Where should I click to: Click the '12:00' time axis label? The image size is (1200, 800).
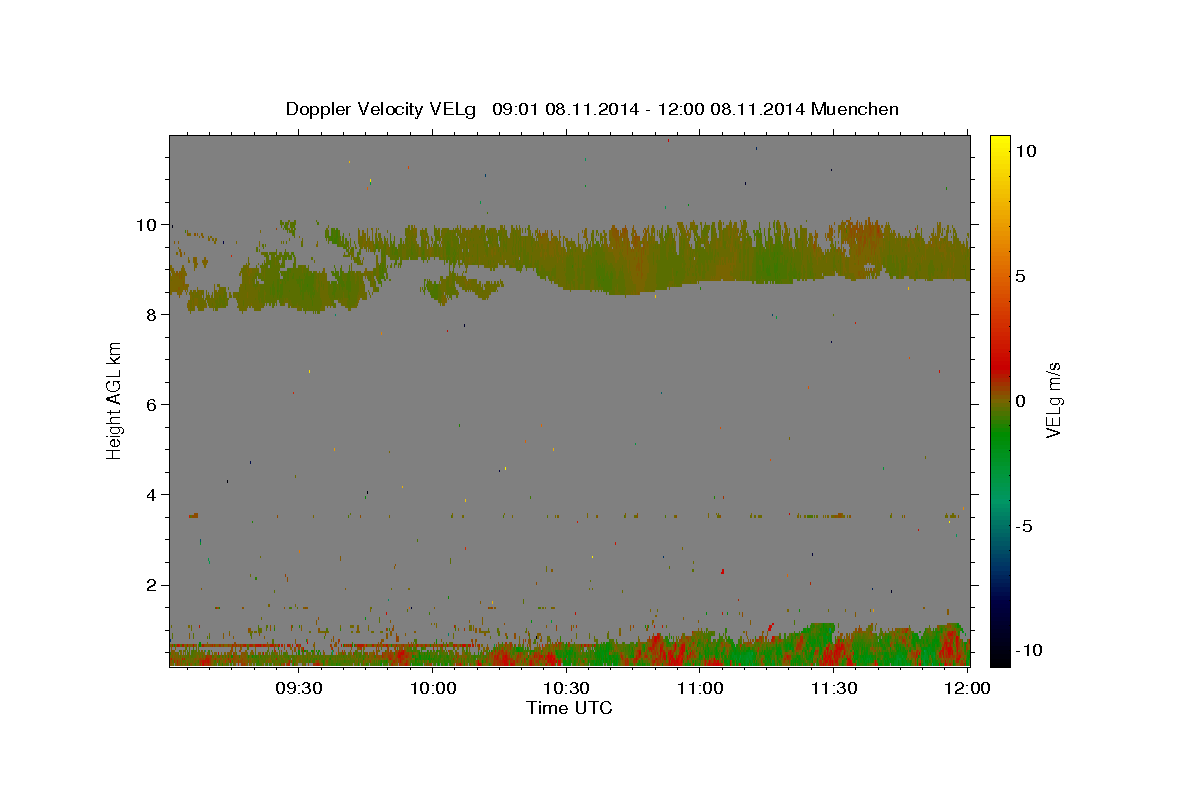click(967, 689)
